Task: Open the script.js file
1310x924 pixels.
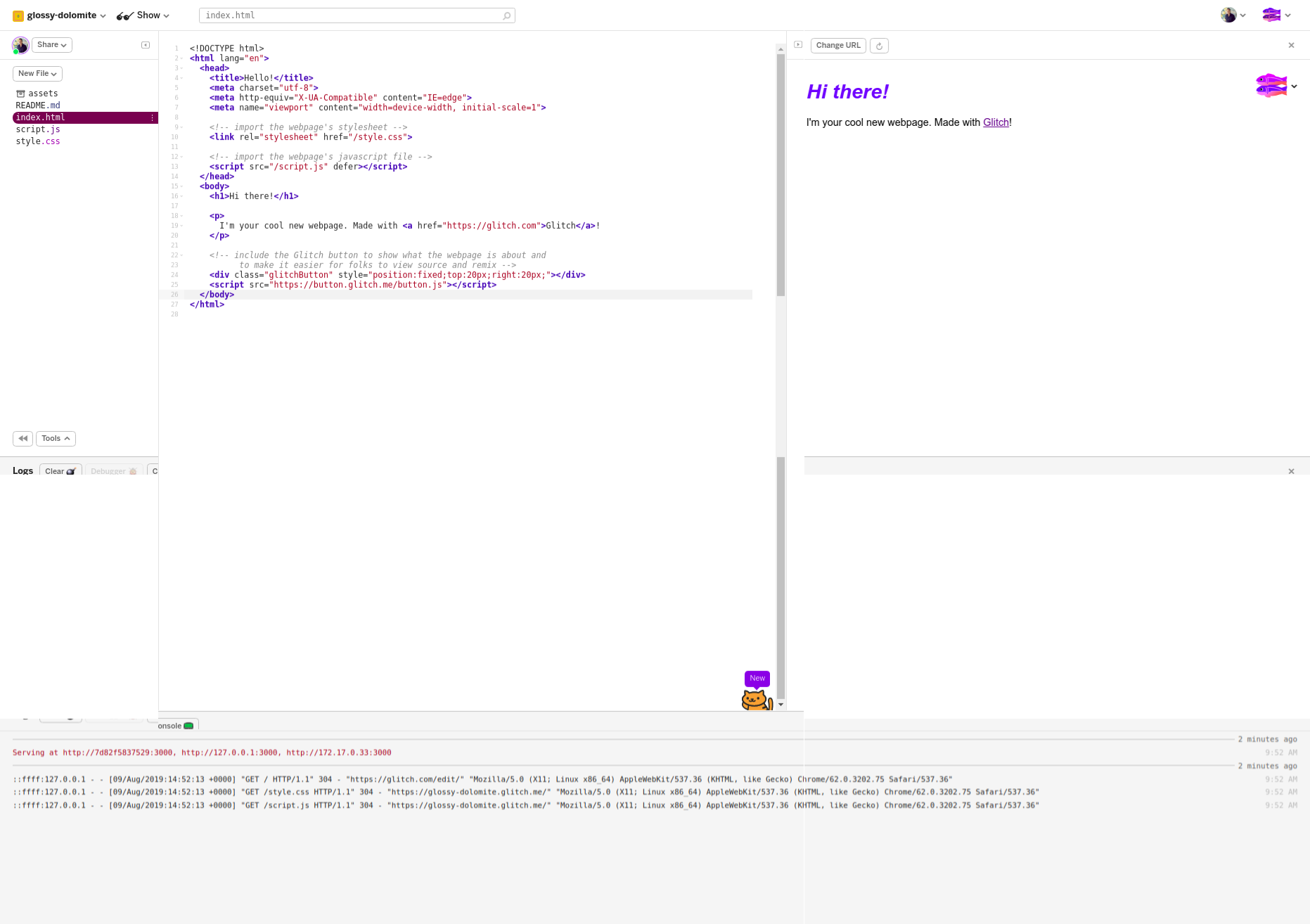Action: click(x=38, y=129)
